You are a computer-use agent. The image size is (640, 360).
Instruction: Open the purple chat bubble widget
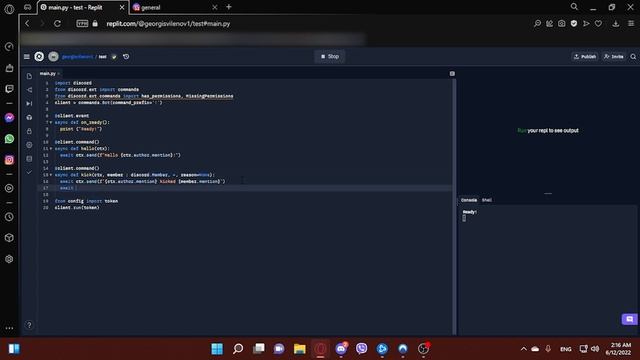click(x=629, y=319)
